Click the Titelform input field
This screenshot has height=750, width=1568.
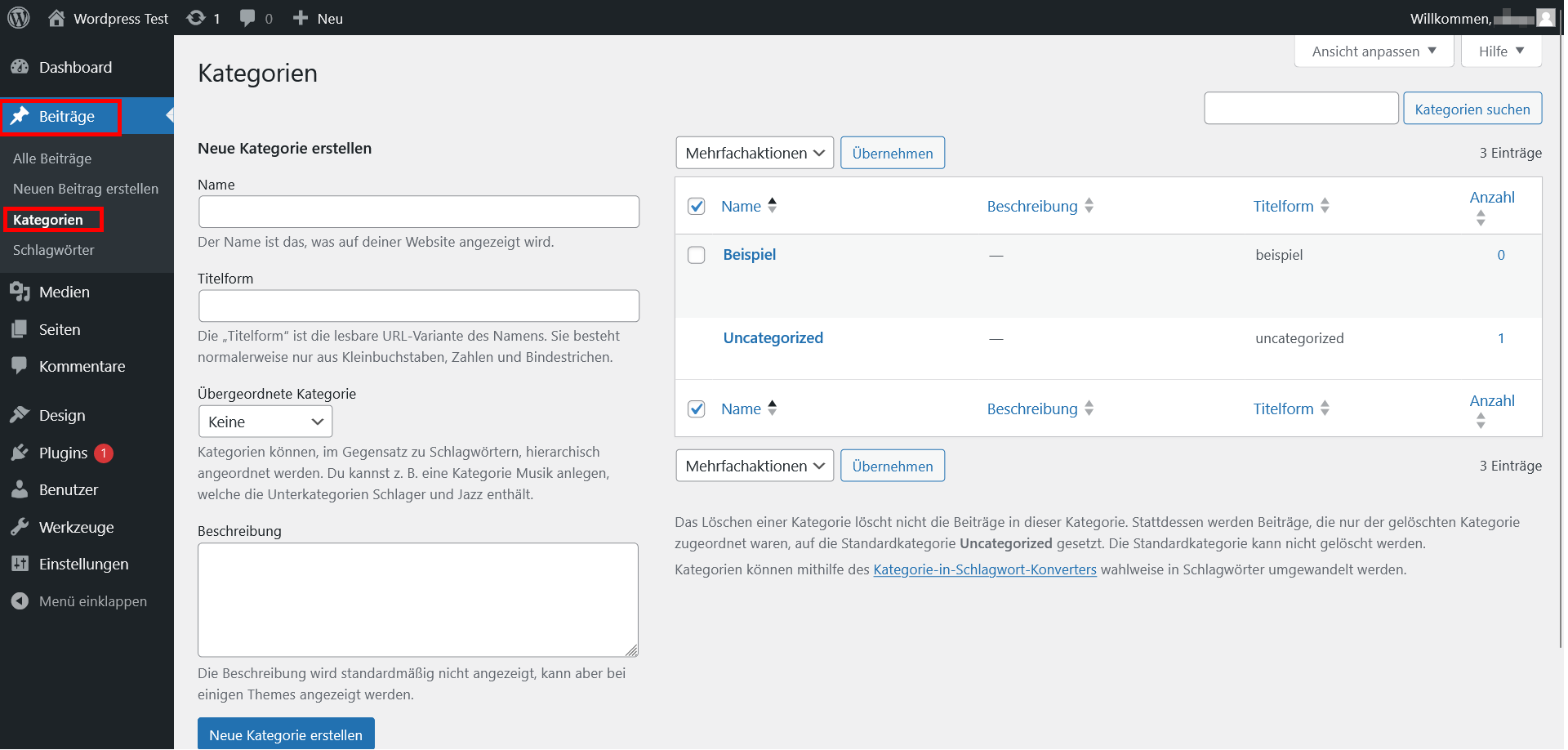[419, 306]
